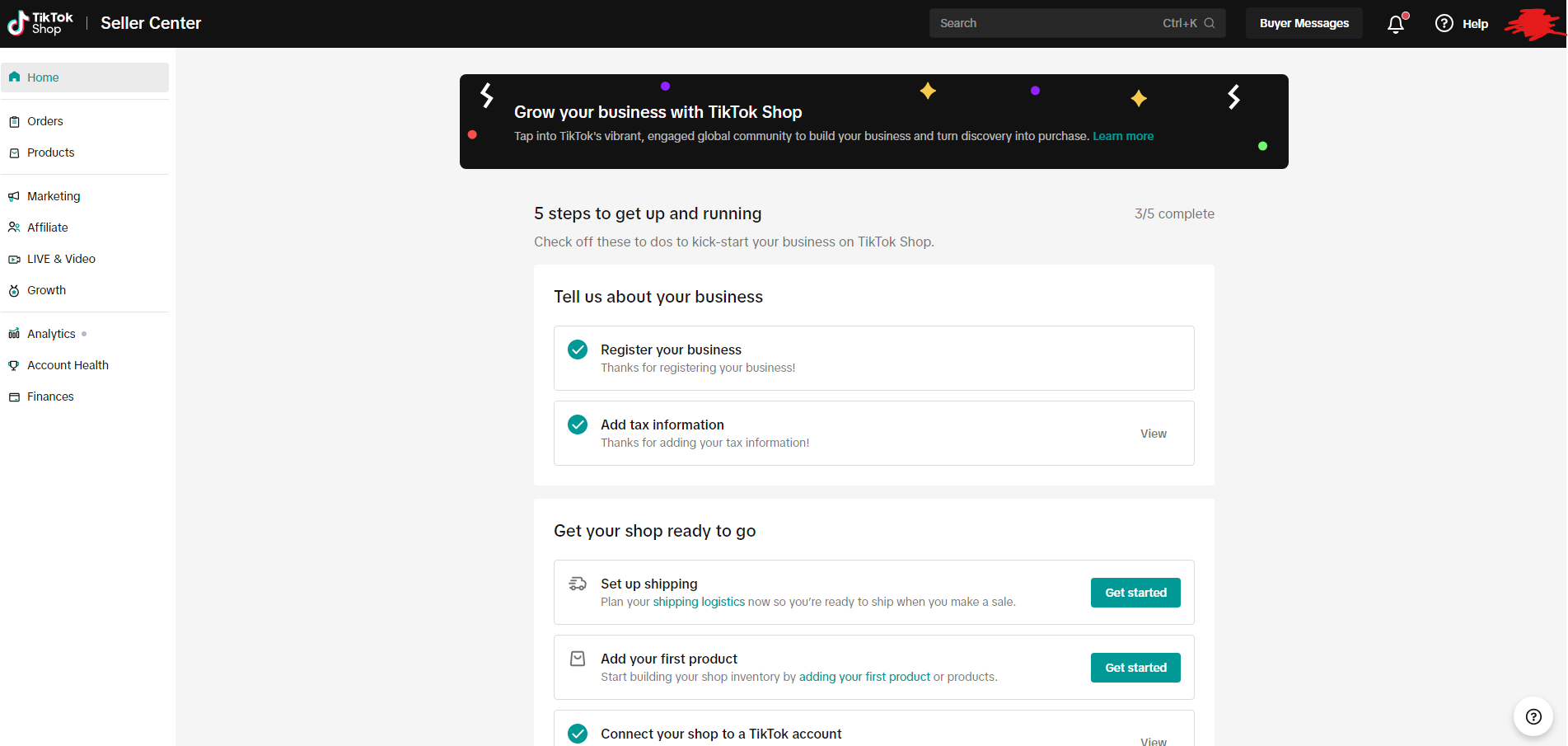Screen dimensions: 1568x746
Task: Click the Get your shop ready to go heading
Action: click(654, 531)
